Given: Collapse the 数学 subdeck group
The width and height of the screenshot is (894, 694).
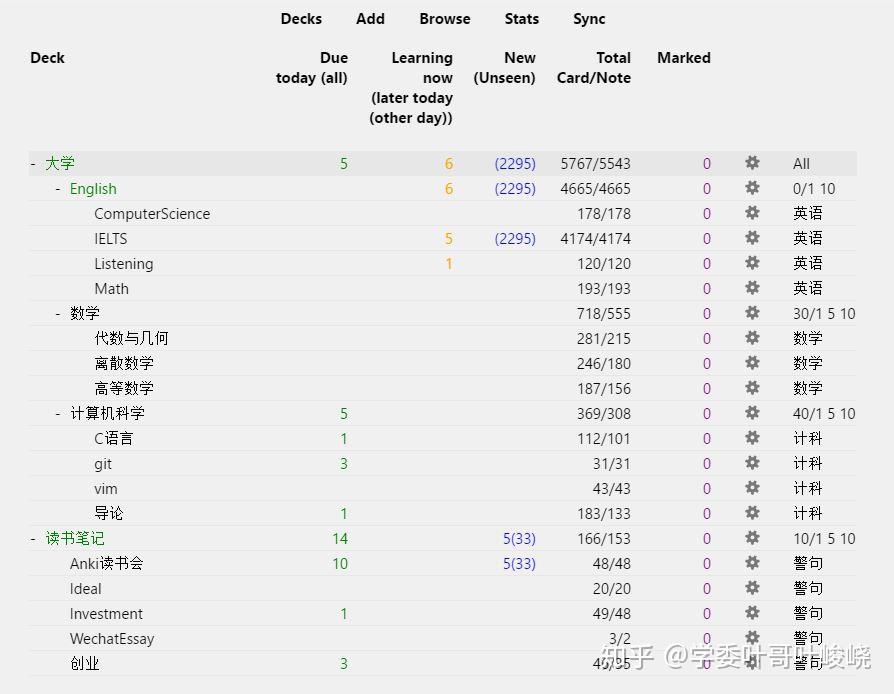Looking at the screenshot, I should (58, 313).
